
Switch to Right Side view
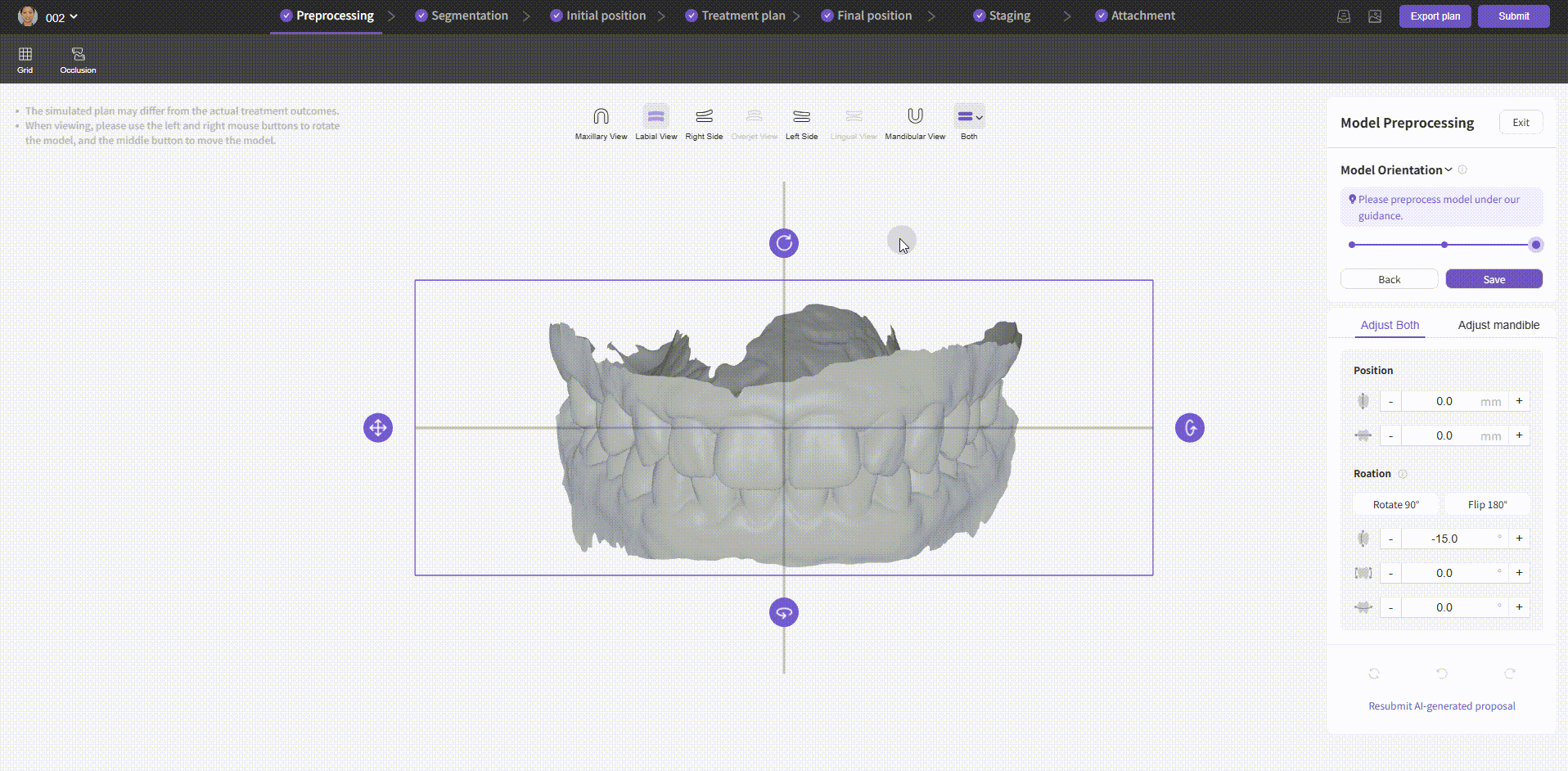click(x=704, y=124)
